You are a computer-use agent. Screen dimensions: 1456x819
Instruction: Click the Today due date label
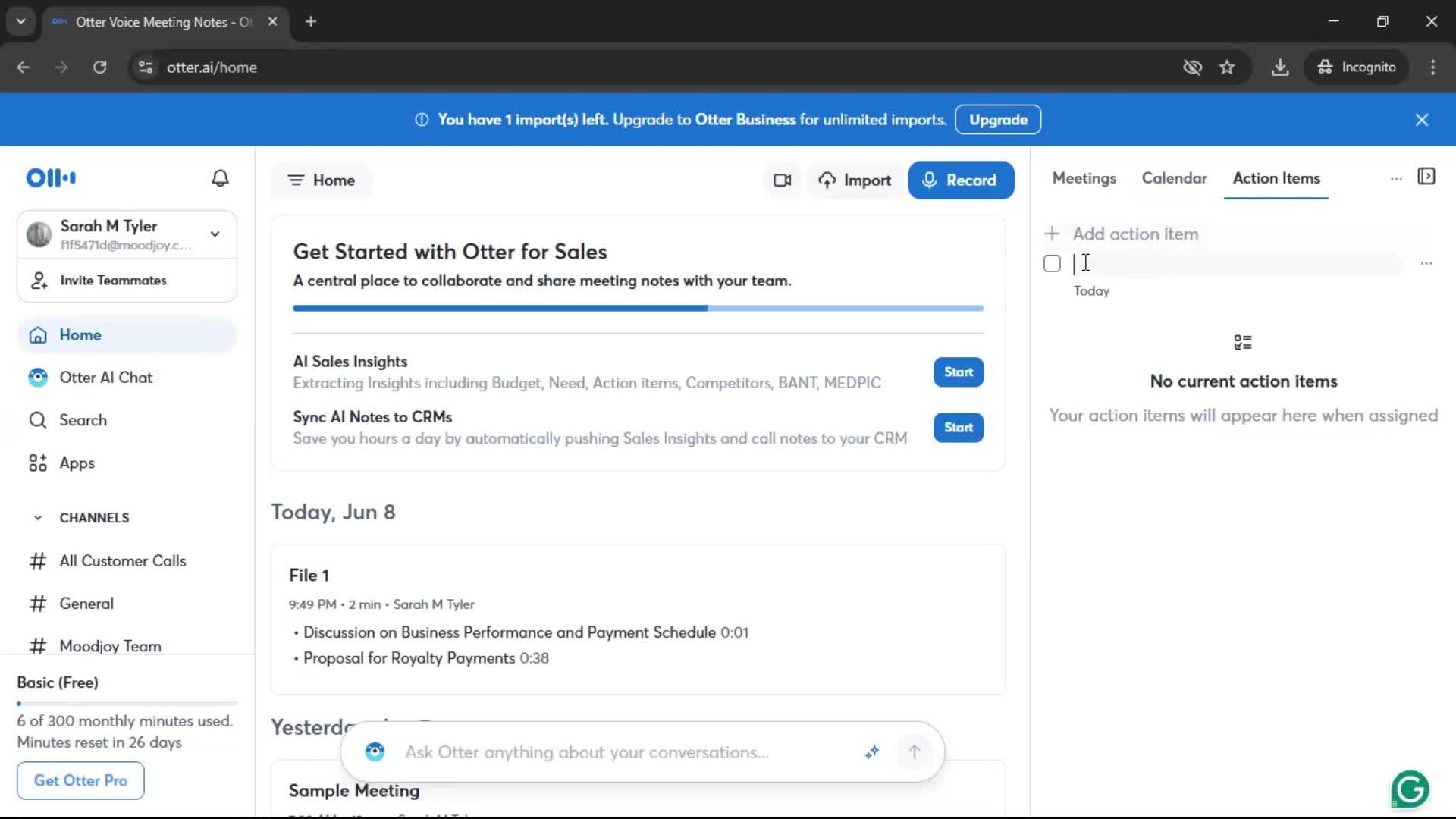click(1091, 291)
